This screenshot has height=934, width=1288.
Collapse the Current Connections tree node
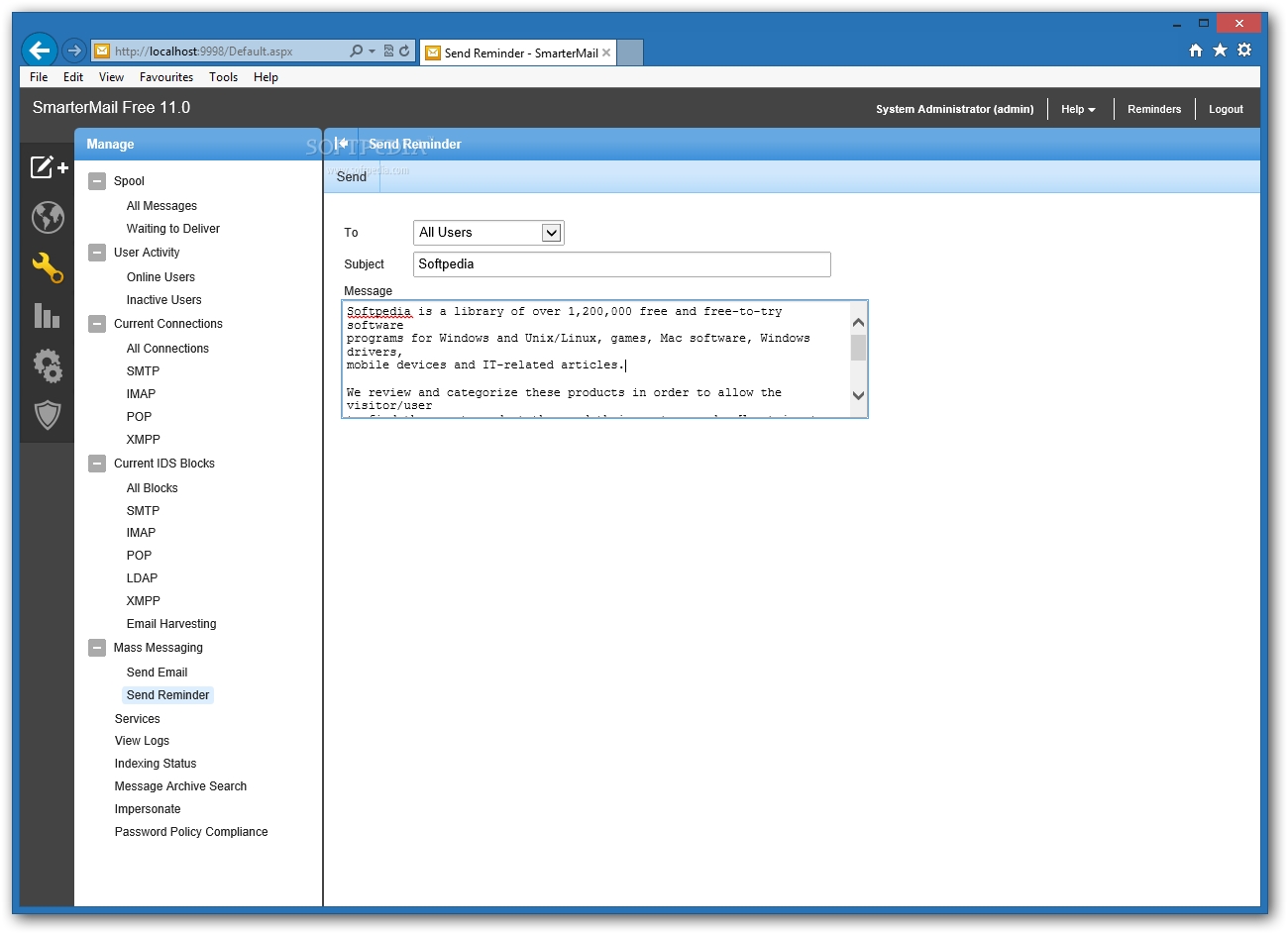click(x=97, y=324)
